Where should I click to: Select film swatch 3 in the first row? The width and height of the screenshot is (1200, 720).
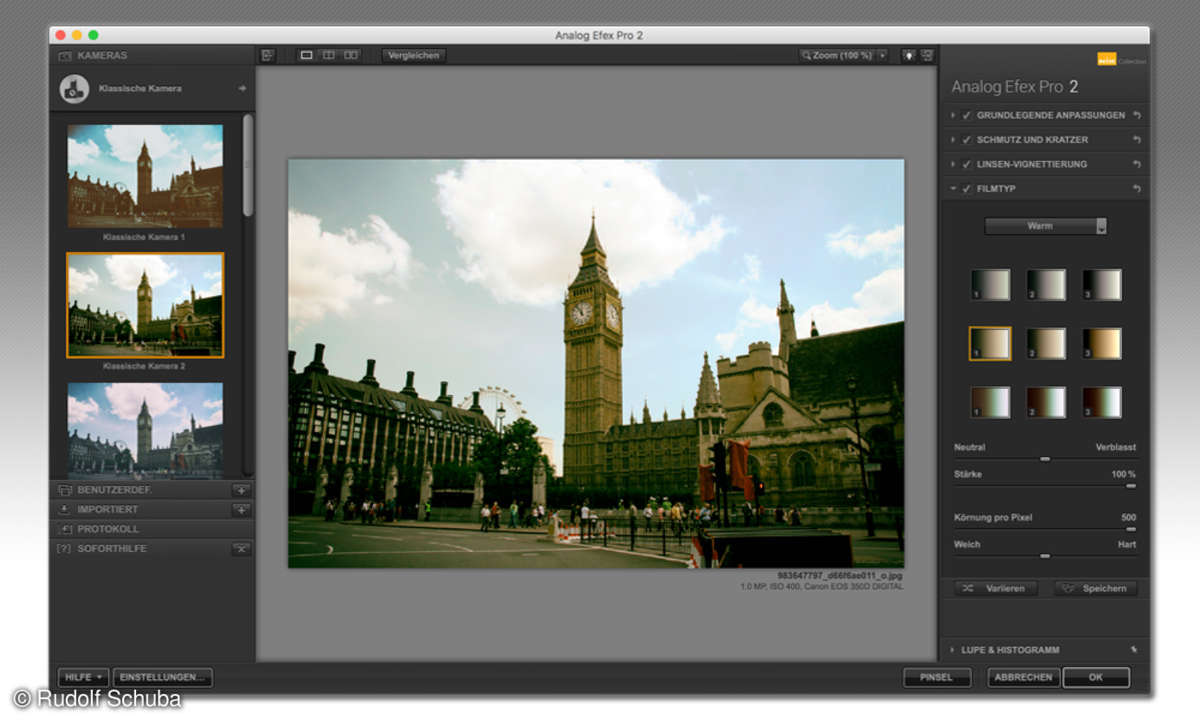tap(1102, 285)
